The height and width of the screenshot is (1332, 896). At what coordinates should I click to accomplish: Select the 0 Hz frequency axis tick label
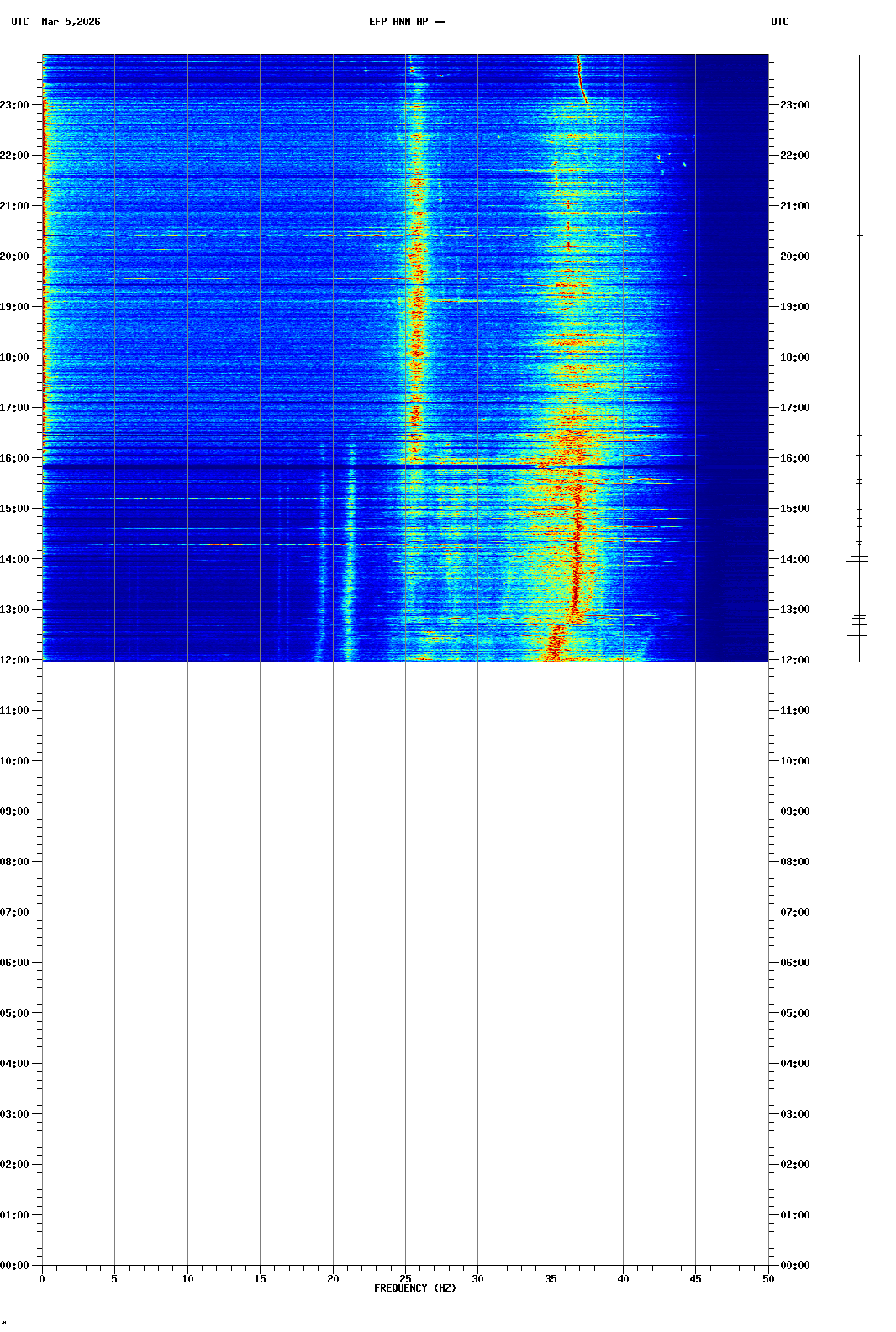click(x=42, y=1279)
